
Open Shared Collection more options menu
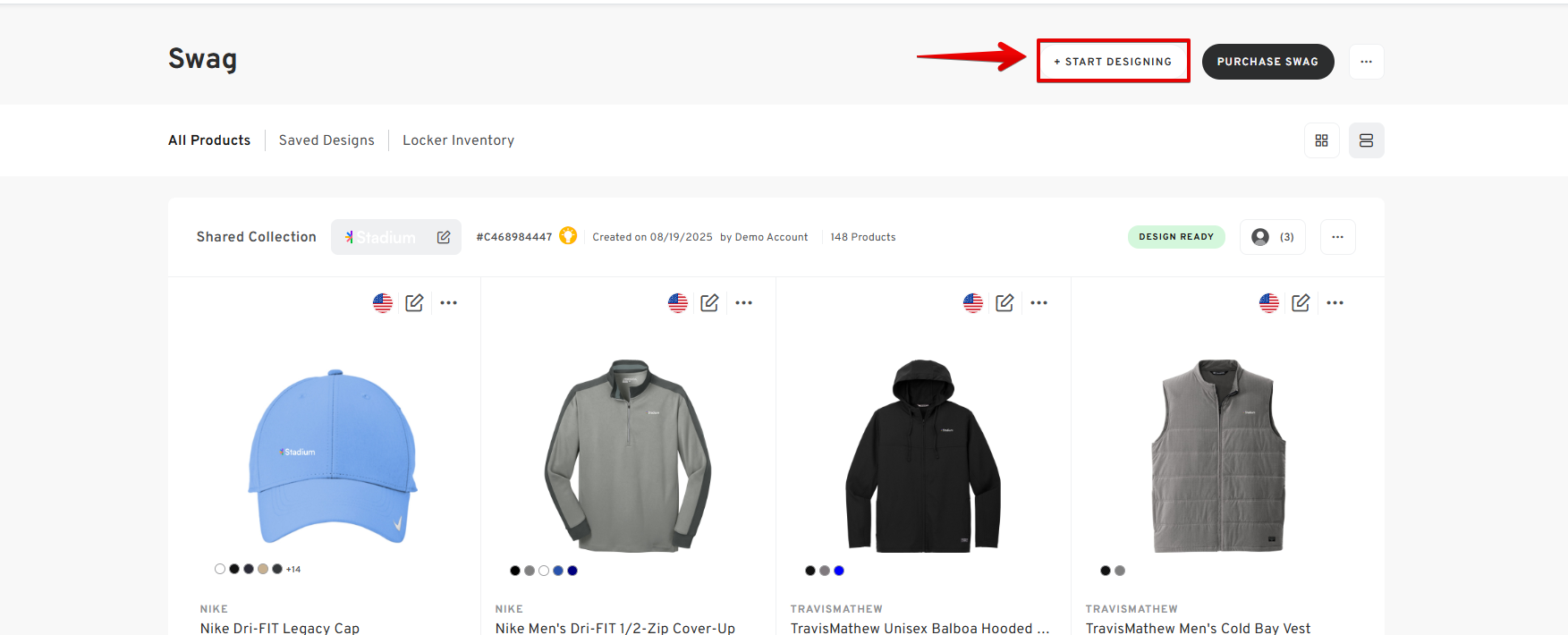pos(1337,237)
